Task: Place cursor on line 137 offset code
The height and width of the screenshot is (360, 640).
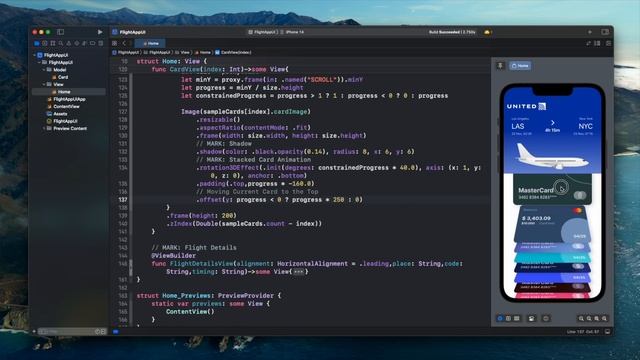Action: tap(279, 200)
